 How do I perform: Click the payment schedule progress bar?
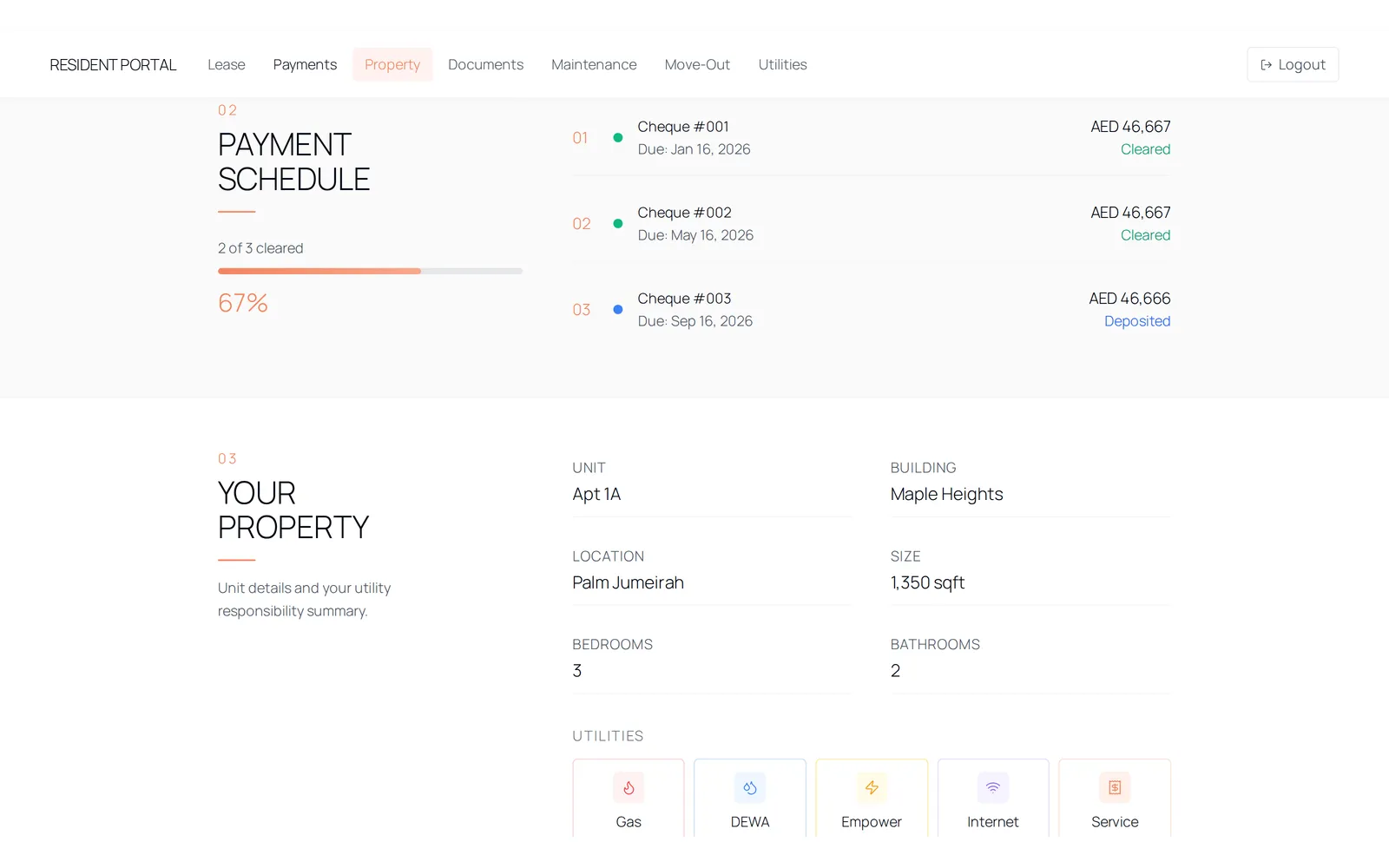pos(370,271)
